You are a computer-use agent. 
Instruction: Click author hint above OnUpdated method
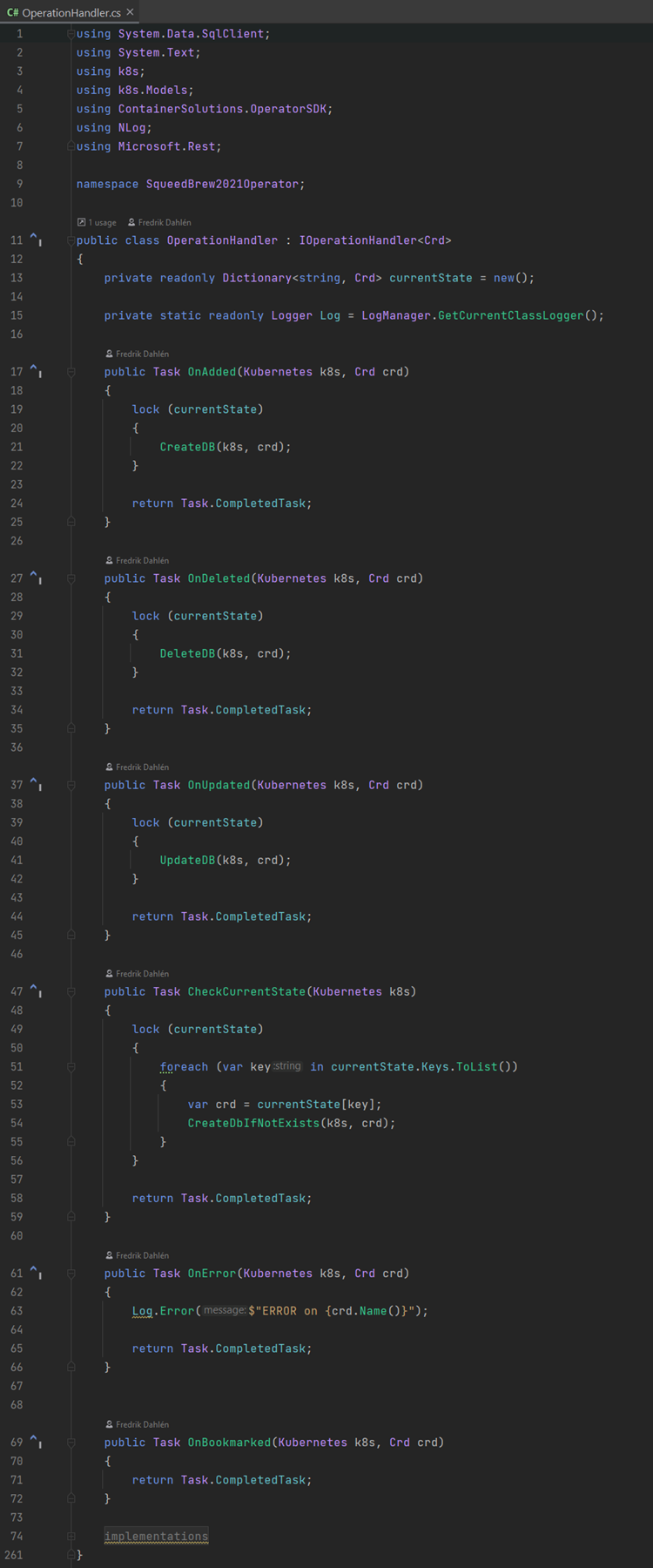pyautogui.click(x=138, y=767)
